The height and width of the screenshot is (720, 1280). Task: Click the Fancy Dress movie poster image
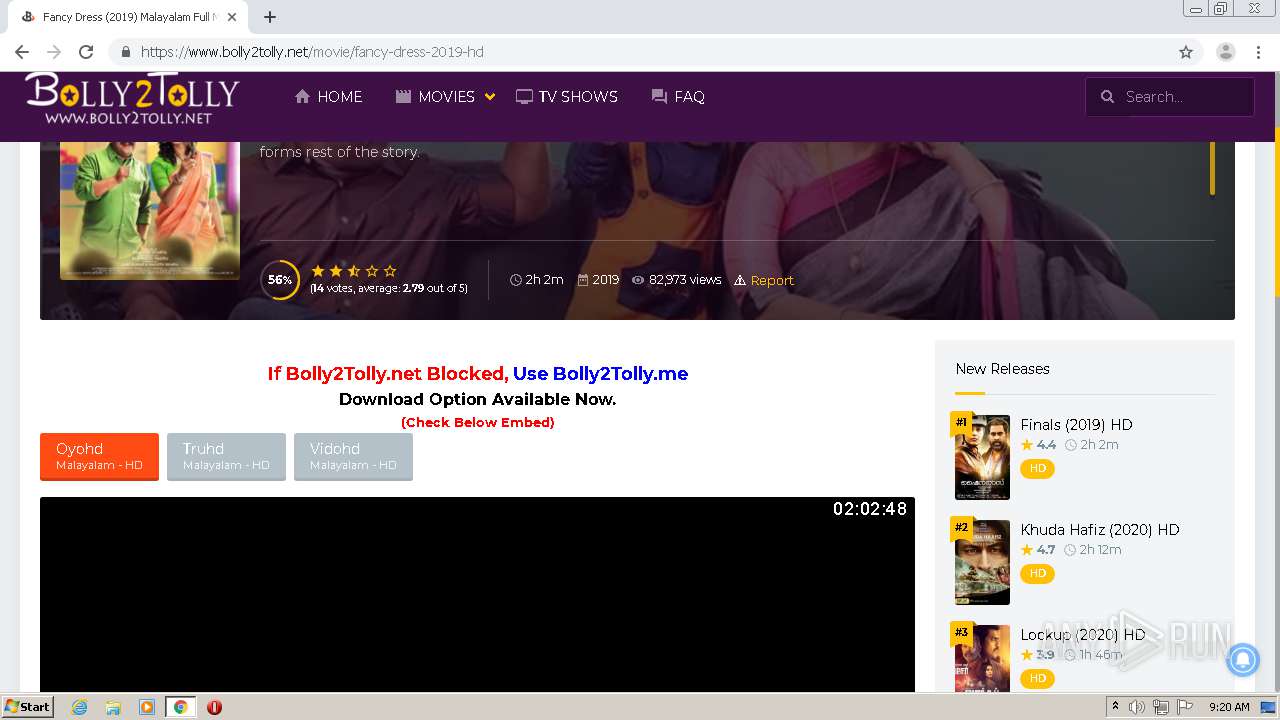click(x=150, y=210)
